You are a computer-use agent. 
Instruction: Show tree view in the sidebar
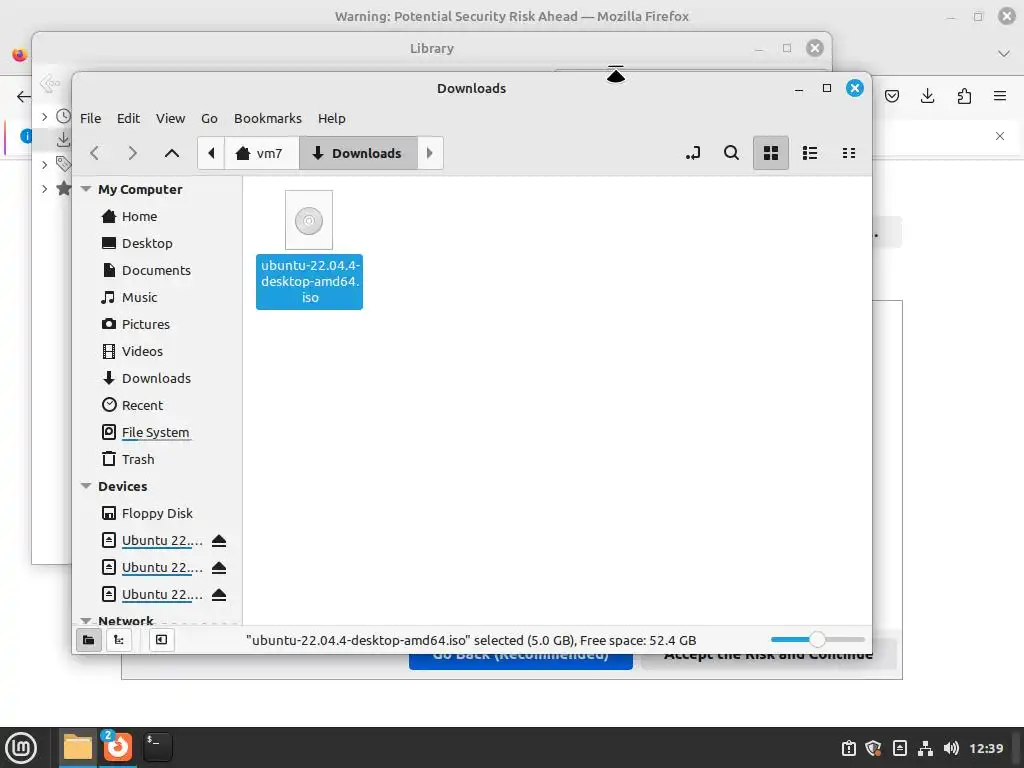pyautogui.click(x=119, y=640)
